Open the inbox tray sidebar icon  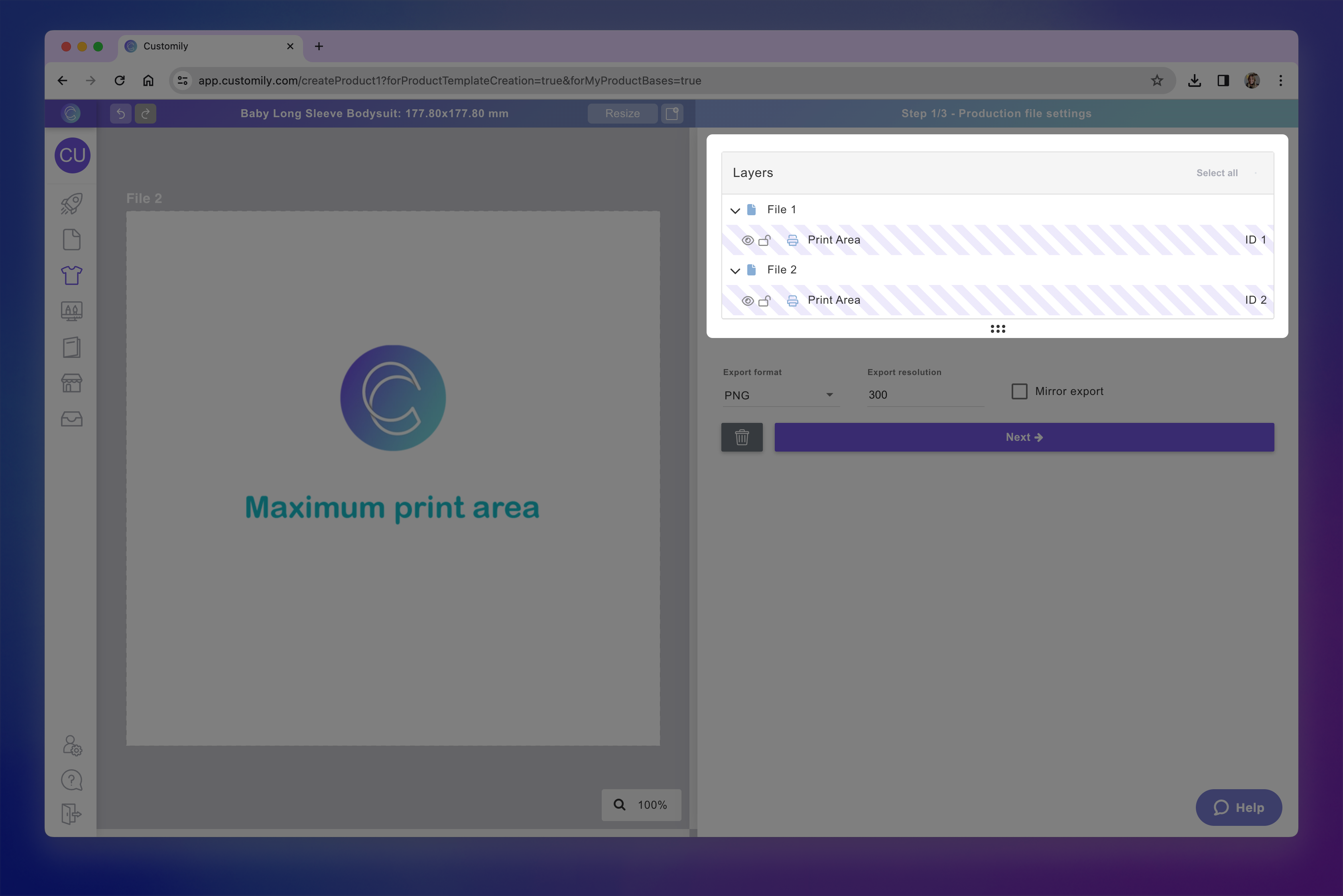coord(71,419)
